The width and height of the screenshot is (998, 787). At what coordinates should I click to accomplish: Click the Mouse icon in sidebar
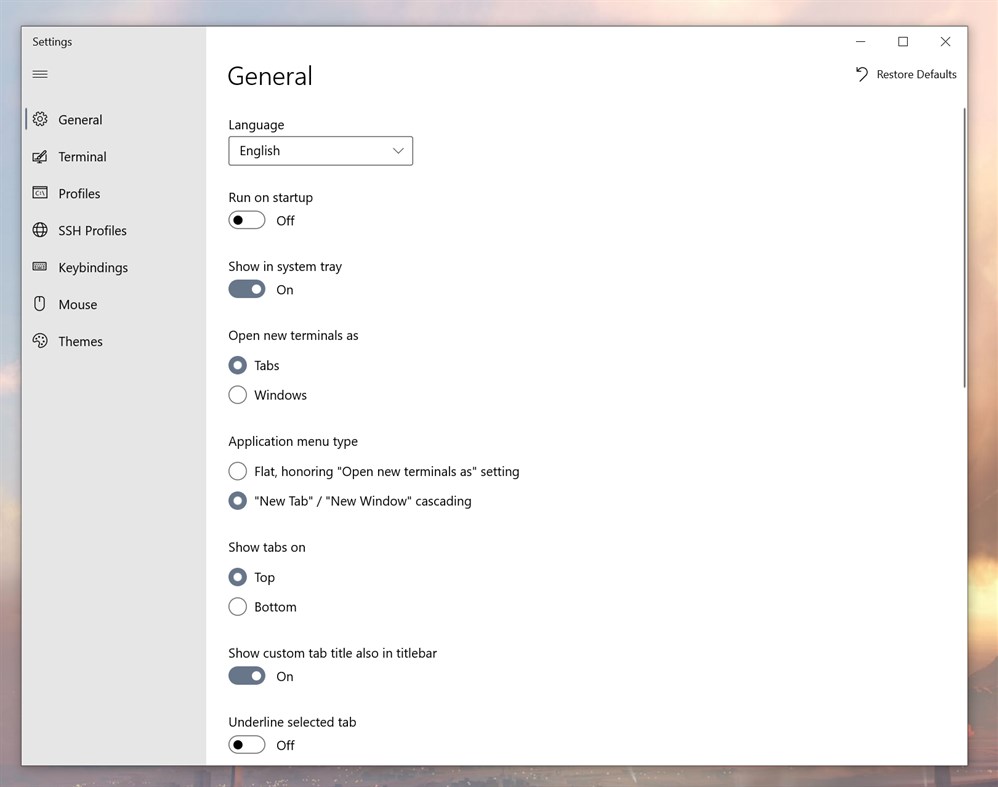tap(40, 304)
